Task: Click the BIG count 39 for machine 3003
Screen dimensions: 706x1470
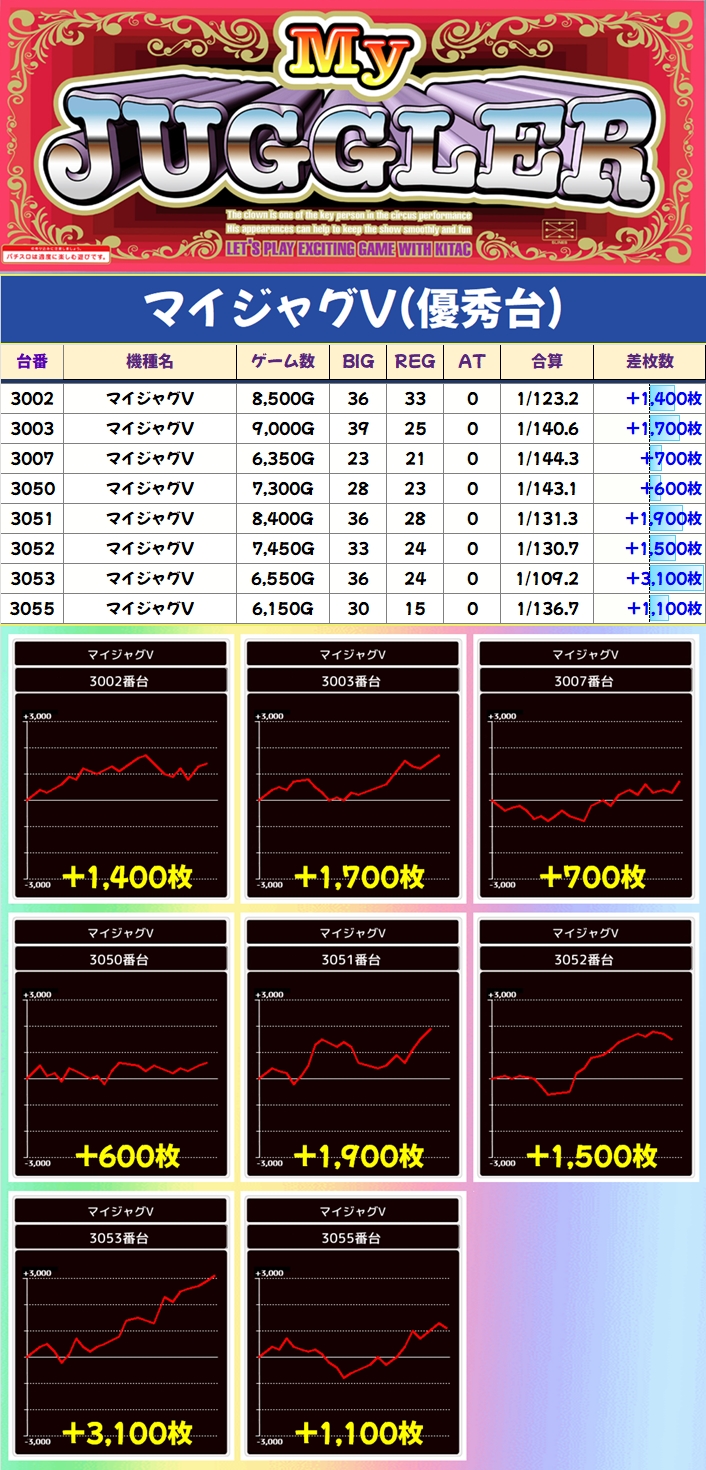Action: 358,429
